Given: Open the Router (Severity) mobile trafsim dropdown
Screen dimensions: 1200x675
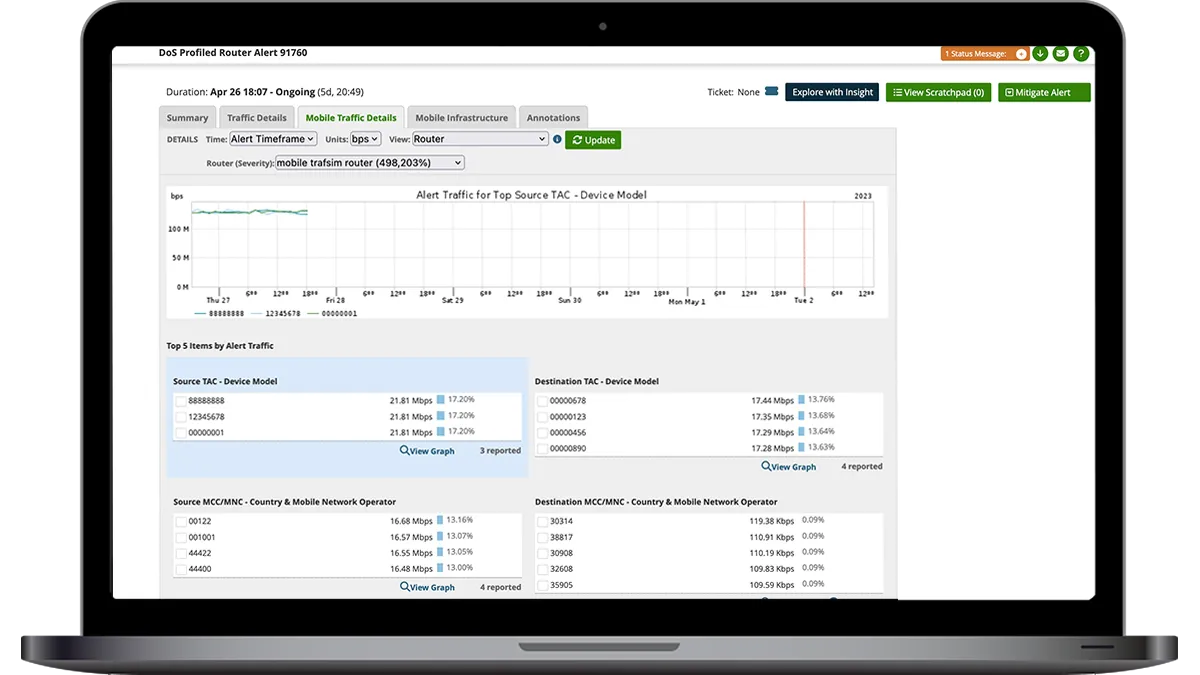Looking at the screenshot, I should [370, 162].
